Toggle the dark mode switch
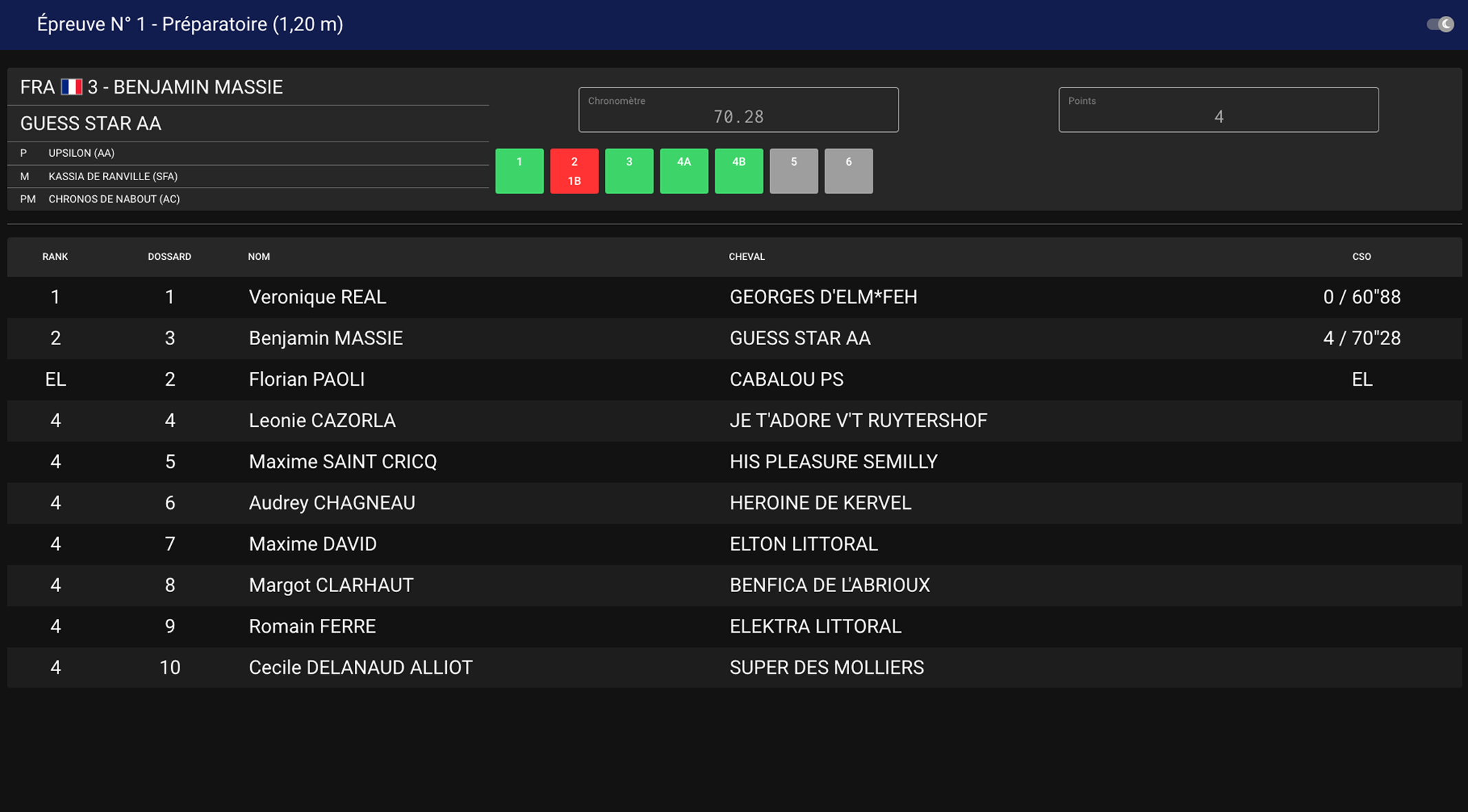Viewport: 1468px width, 812px height. [x=1440, y=25]
